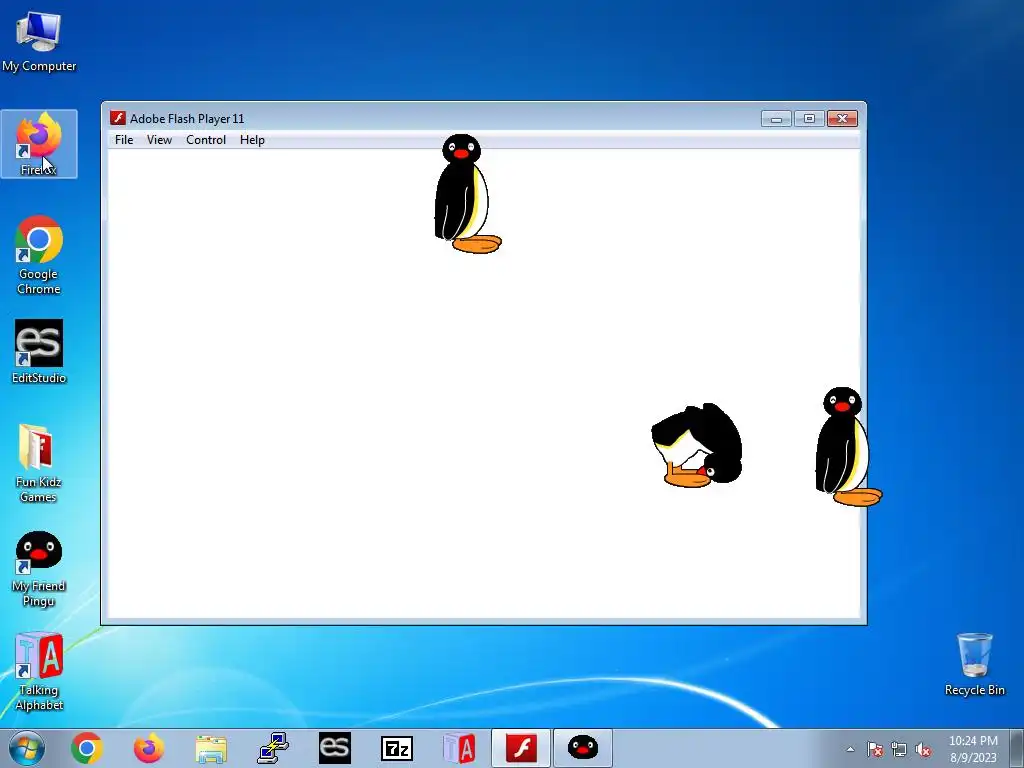Screen dimensions: 1024x768
Task: Click the Flash icon in title bar
Action: click(118, 118)
